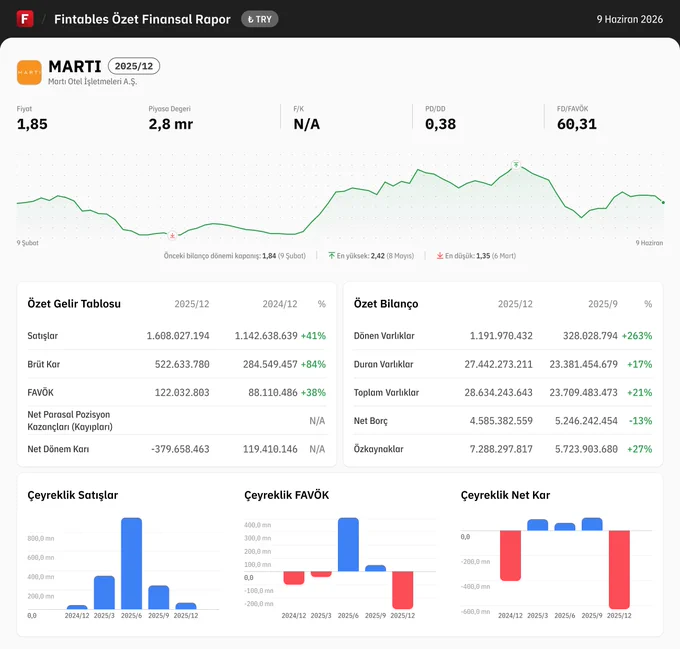Click the Net Borç value 4.585.382.559
680x649 pixels.
point(501,421)
